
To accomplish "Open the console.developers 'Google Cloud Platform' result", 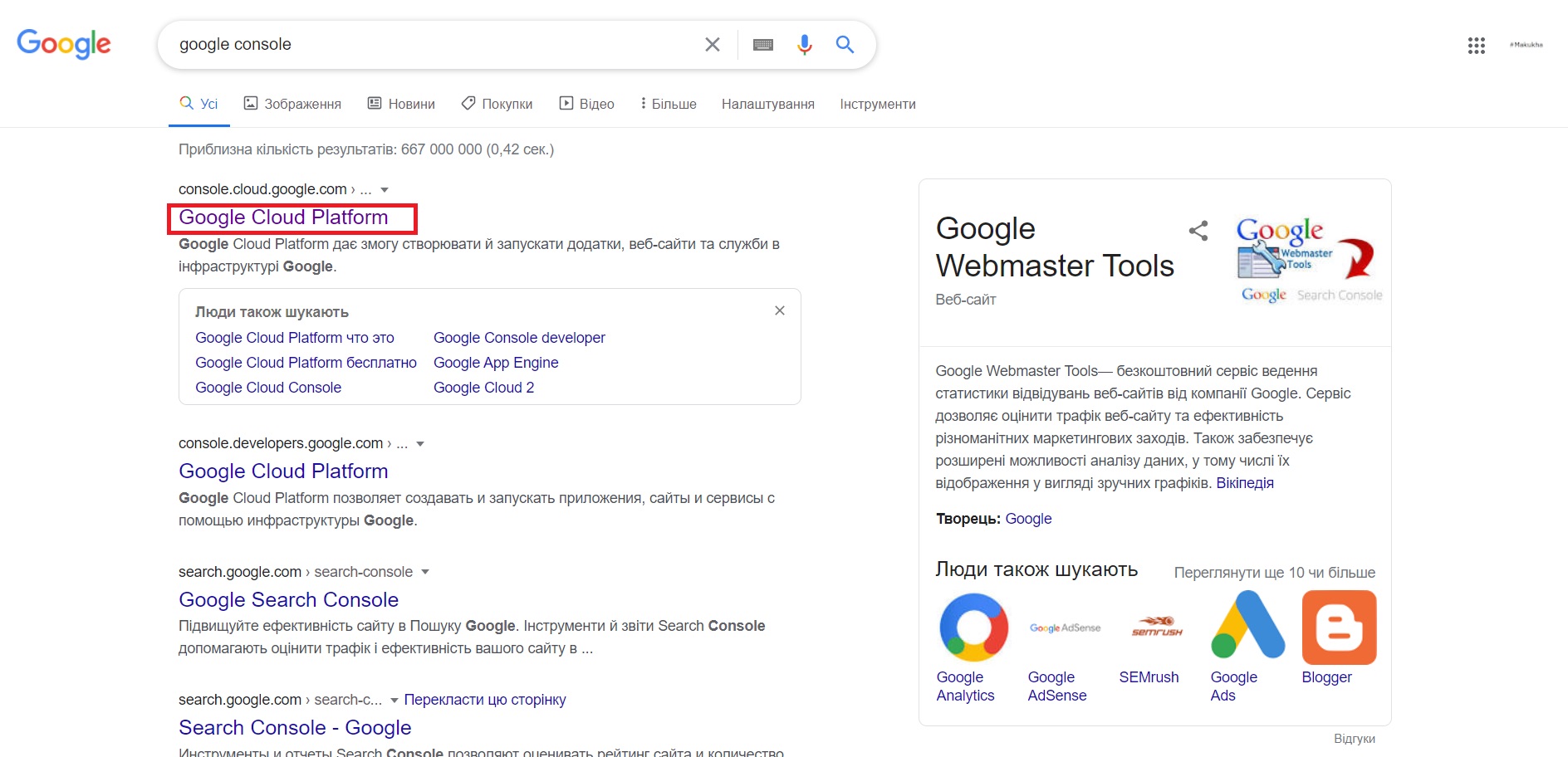I will (283, 471).
